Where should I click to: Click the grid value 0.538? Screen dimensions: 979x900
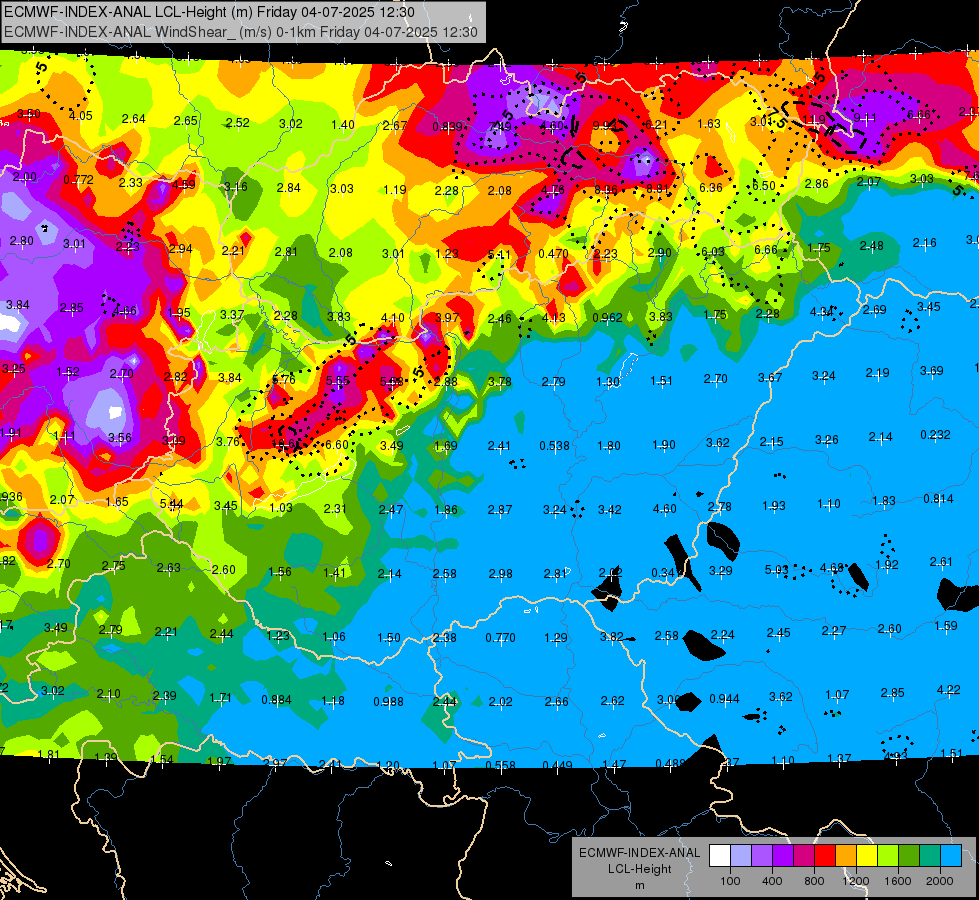click(554, 445)
